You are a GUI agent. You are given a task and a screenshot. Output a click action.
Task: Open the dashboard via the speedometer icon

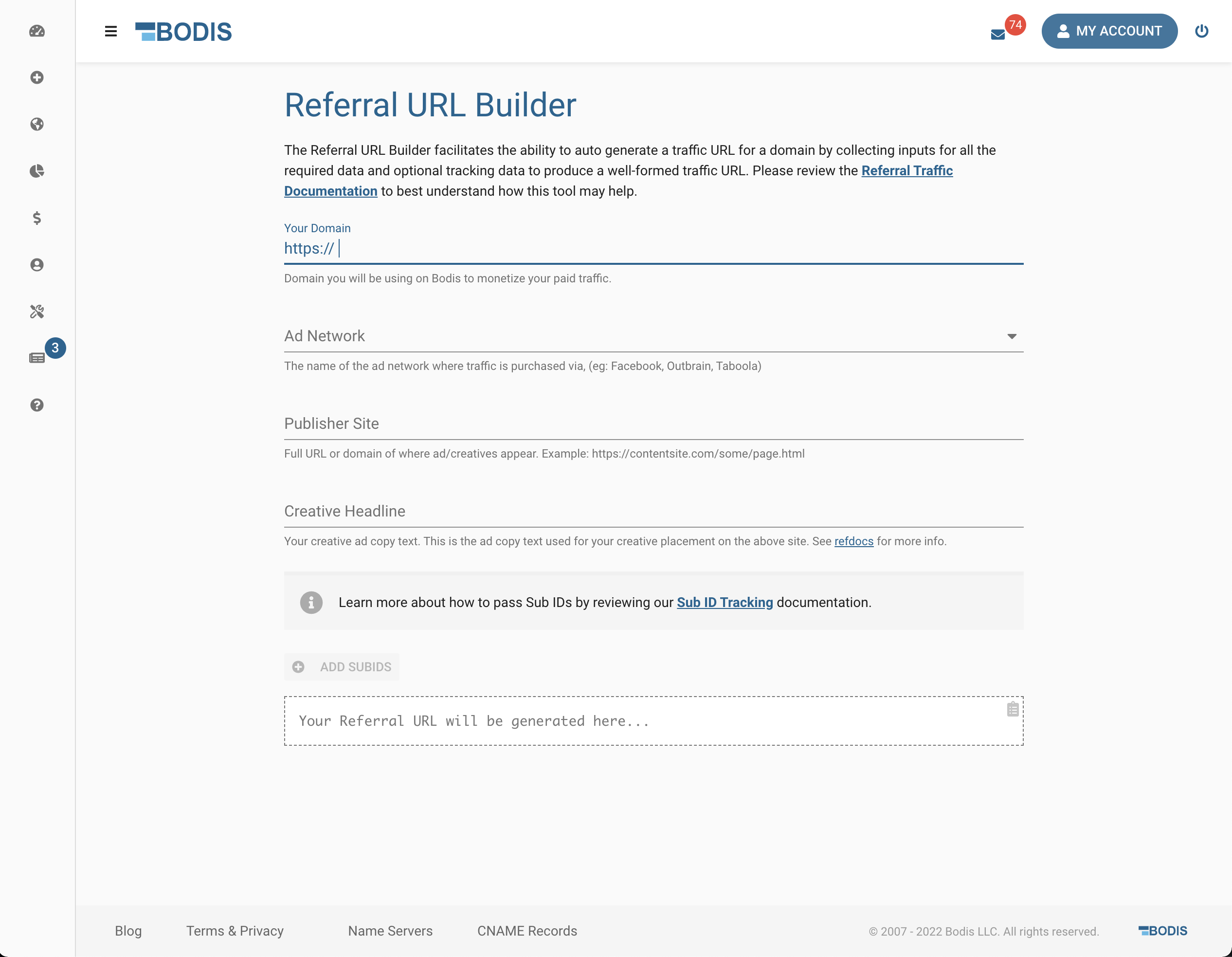[x=36, y=32]
